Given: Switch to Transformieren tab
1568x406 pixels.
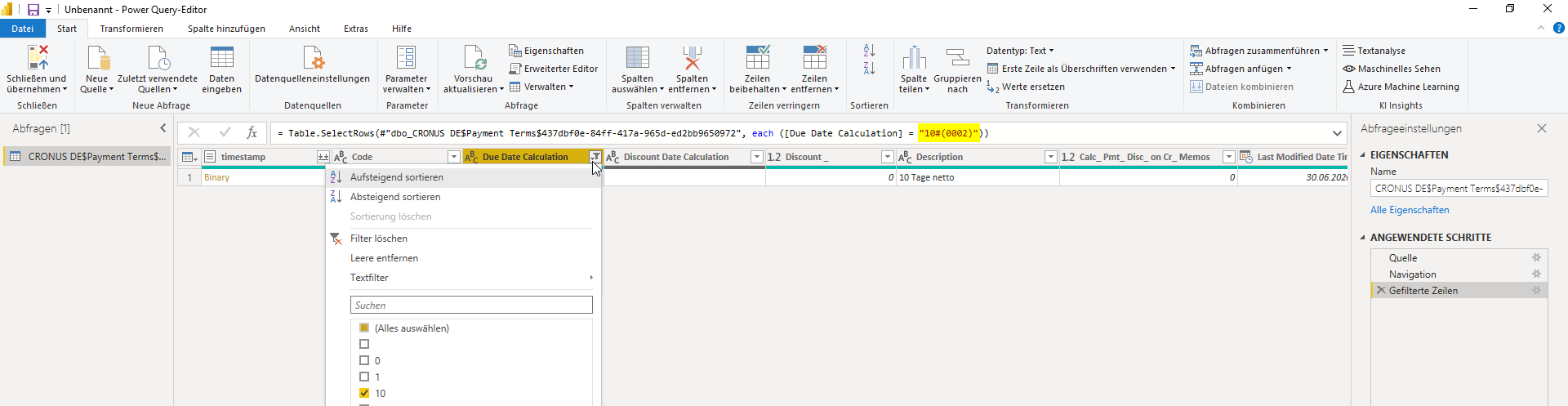Looking at the screenshot, I should point(131,29).
